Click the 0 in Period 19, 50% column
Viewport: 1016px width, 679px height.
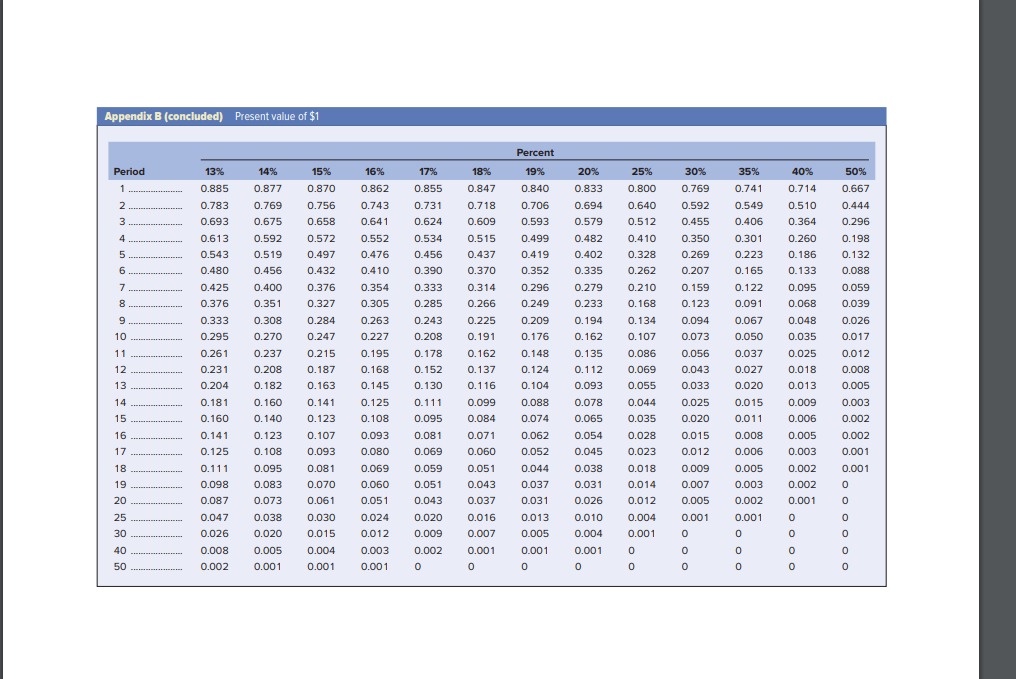point(845,485)
